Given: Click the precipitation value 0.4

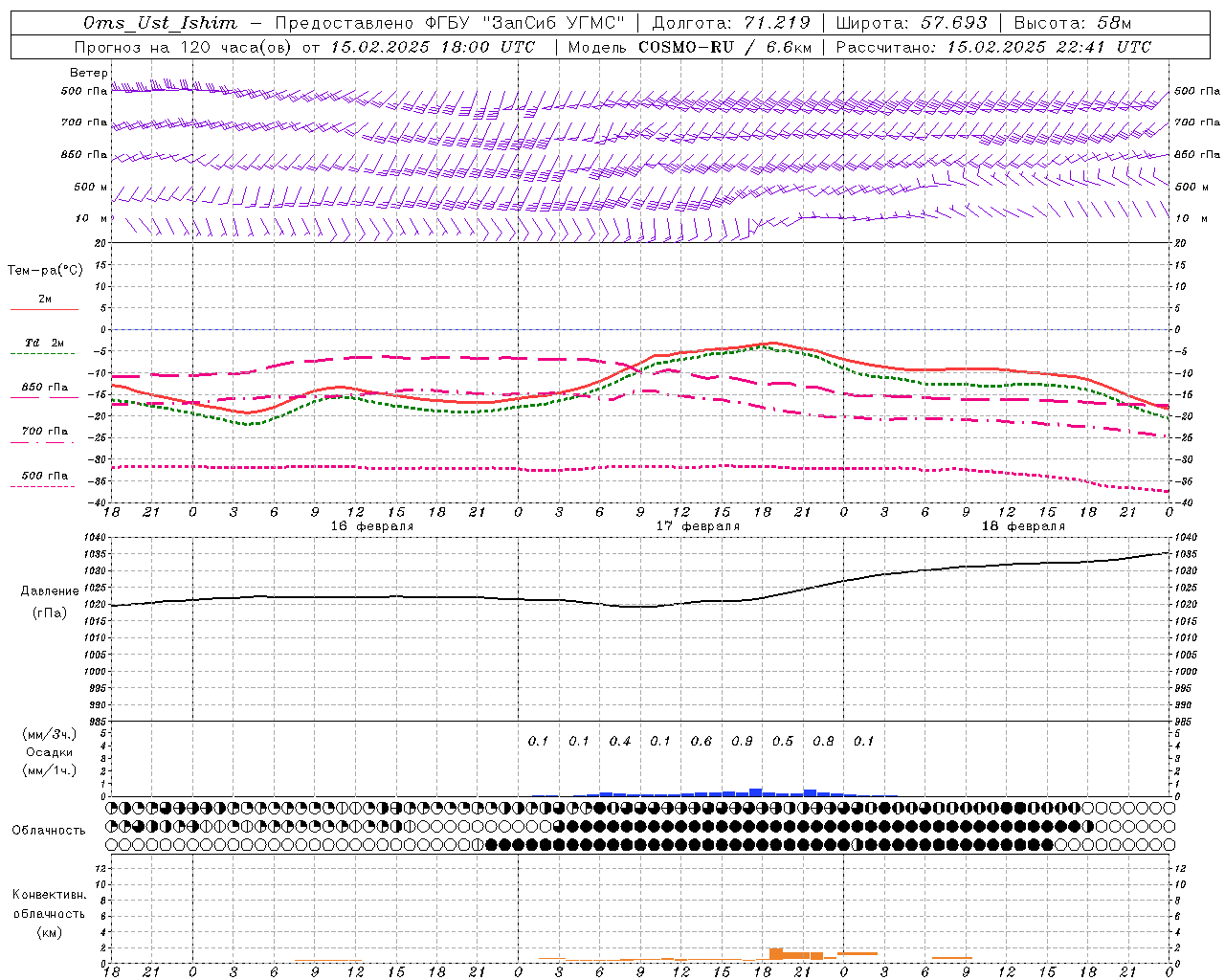Looking at the screenshot, I should point(620,741).
